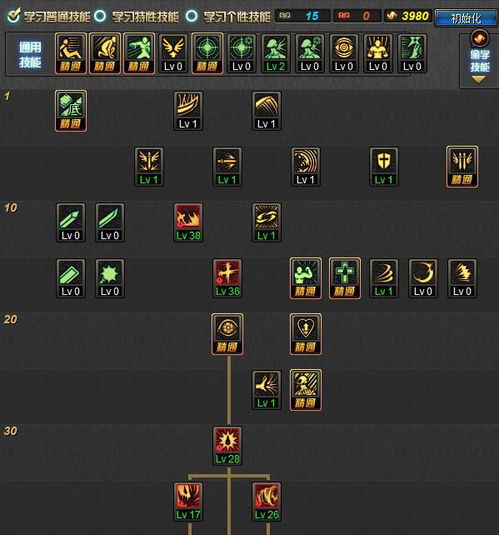Toggle 学习普通技能 checked option
The height and width of the screenshot is (535, 499).
[x=14, y=16]
